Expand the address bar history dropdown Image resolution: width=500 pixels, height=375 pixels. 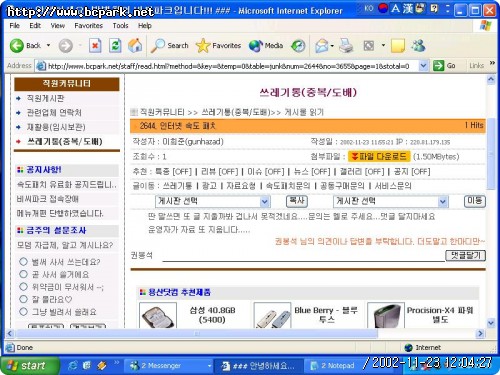[x=423, y=66]
